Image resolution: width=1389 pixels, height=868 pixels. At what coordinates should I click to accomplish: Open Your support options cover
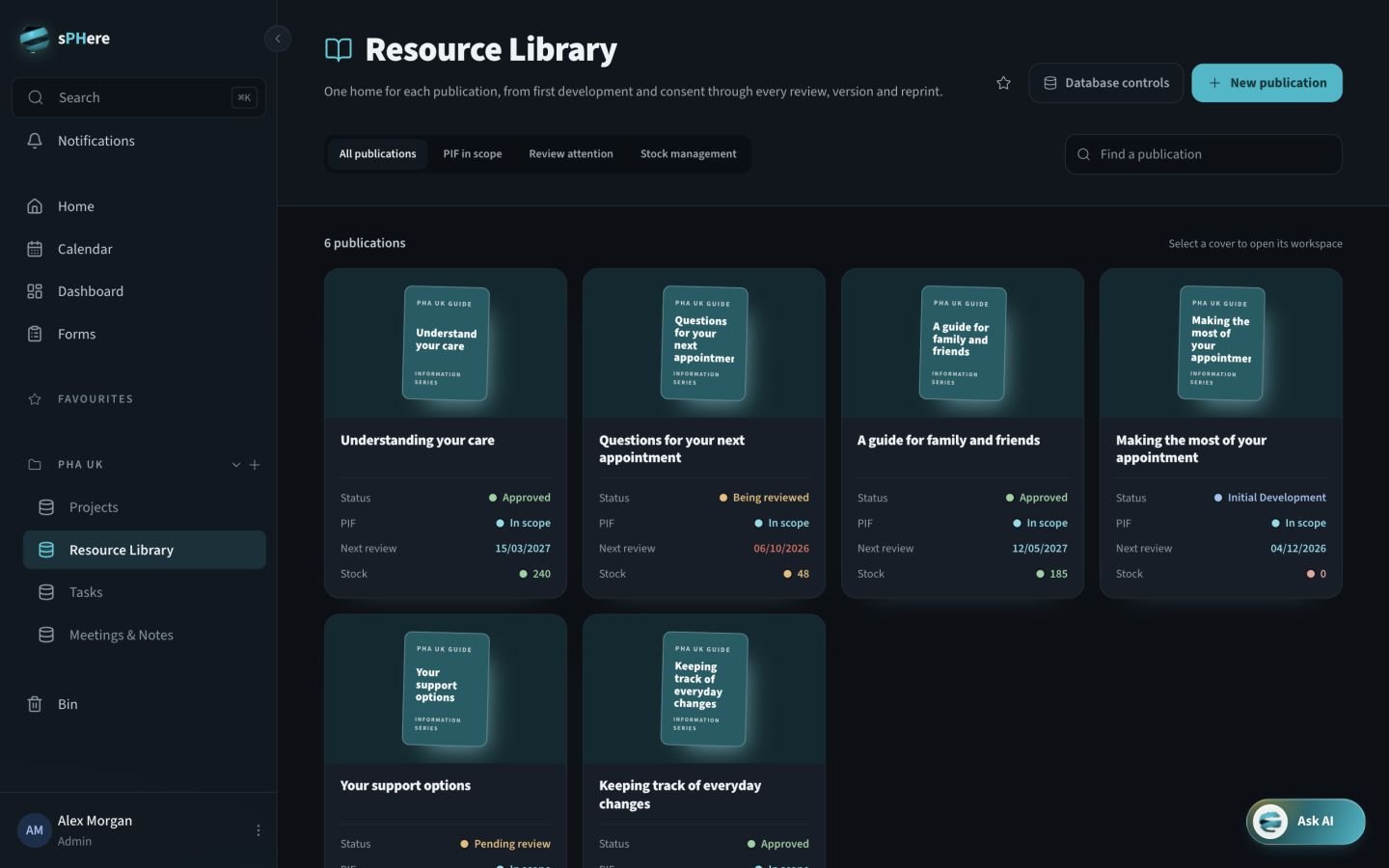(x=446, y=689)
